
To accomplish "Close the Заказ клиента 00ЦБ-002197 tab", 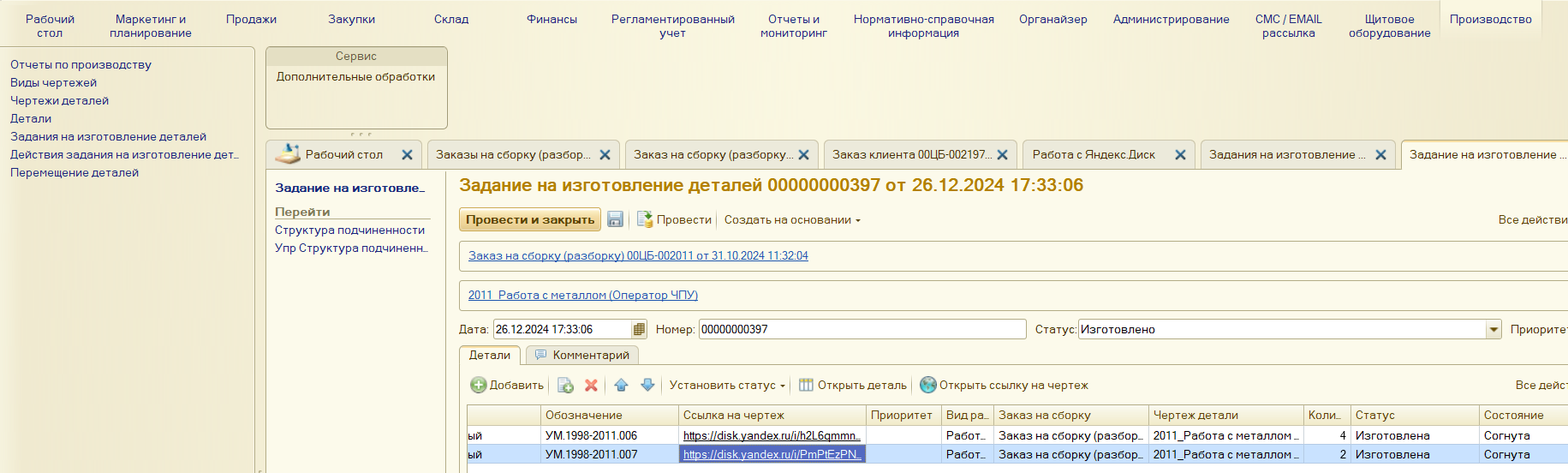I will click(1002, 155).
